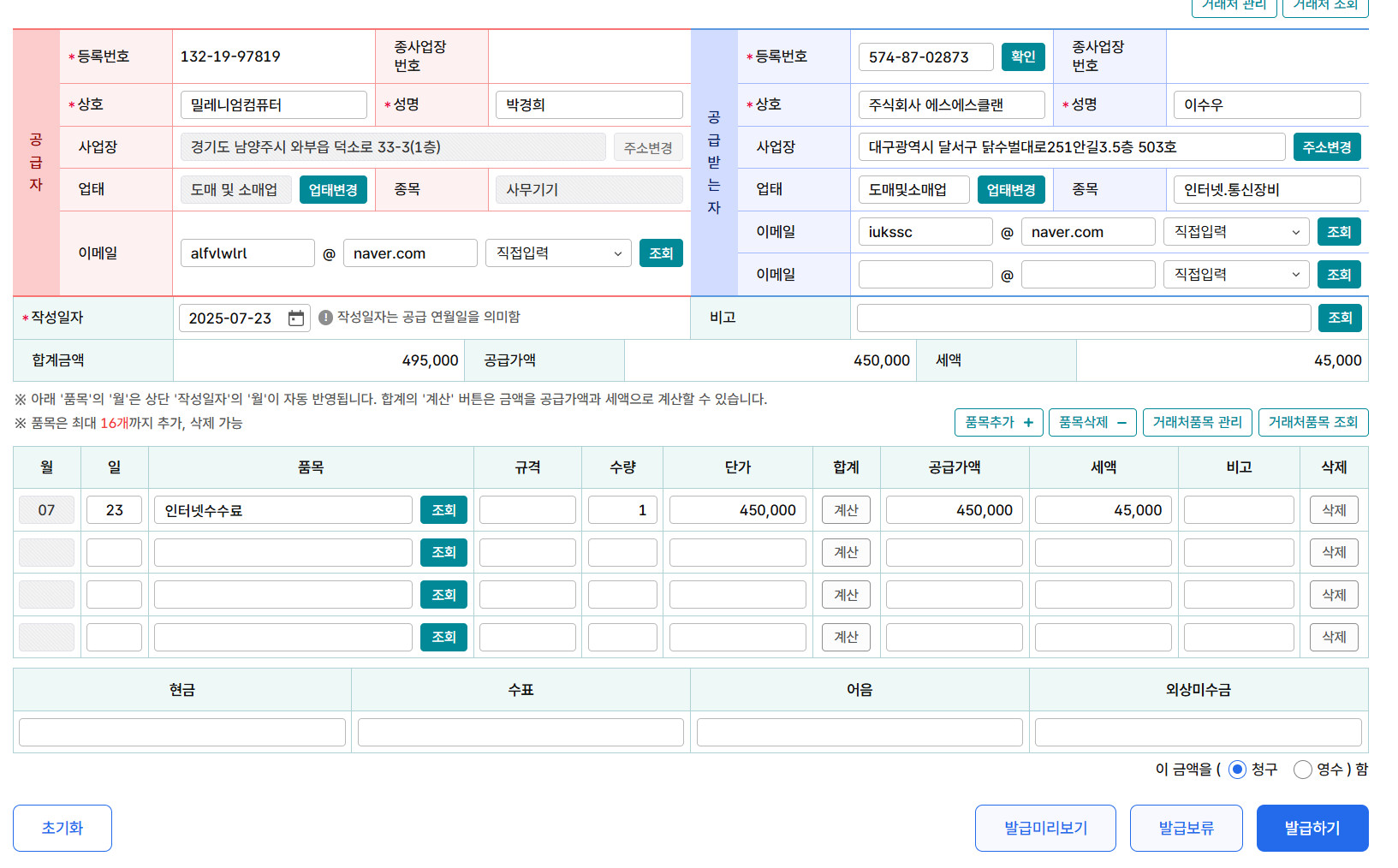This screenshot has height=868, width=1398.
Task: Select the 청구 radio option
Action: (1237, 770)
